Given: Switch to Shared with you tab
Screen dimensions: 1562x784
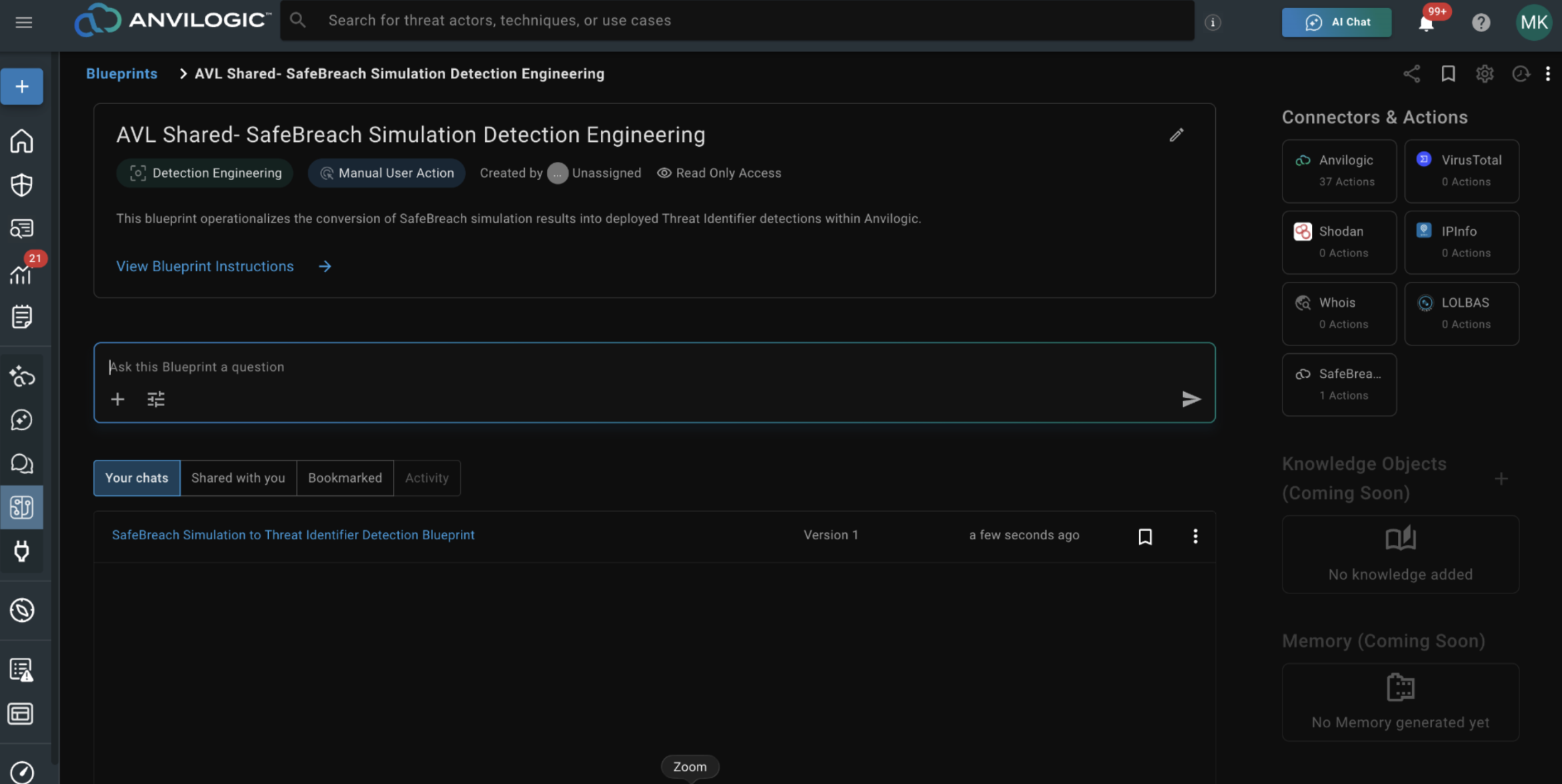Looking at the screenshot, I should (x=238, y=477).
